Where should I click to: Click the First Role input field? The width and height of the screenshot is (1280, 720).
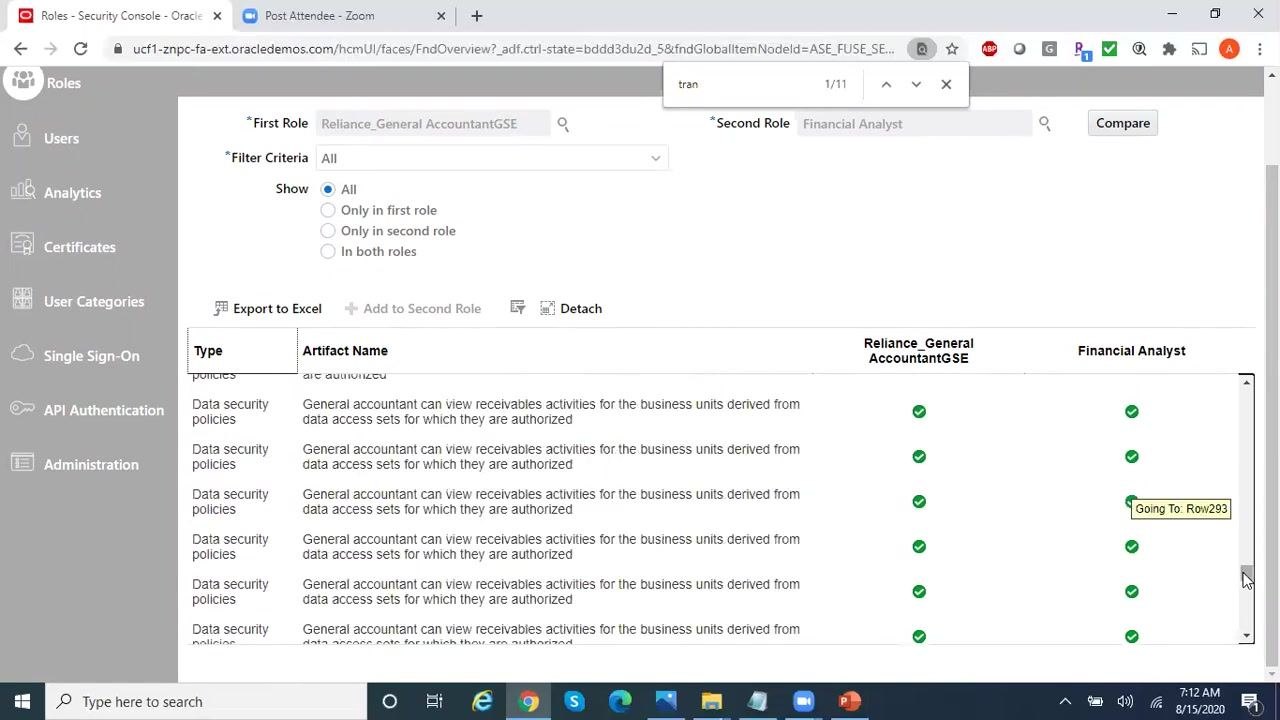click(x=434, y=124)
